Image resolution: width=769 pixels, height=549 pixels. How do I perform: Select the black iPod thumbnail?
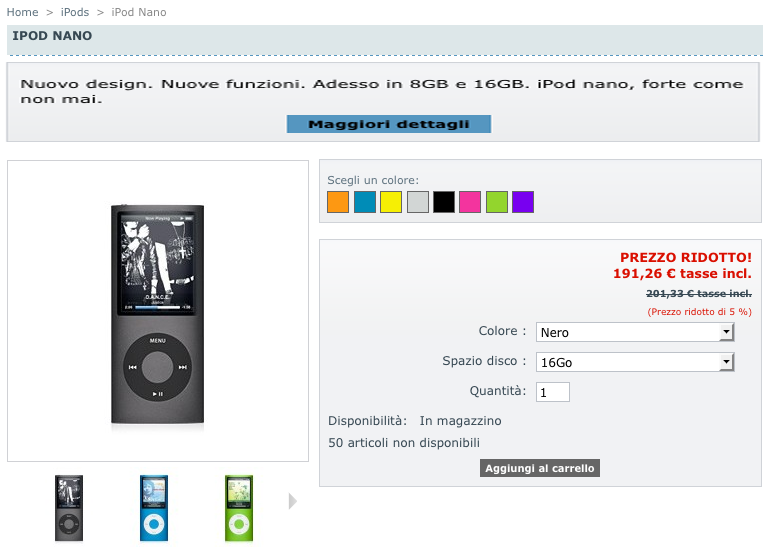coord(69,508)
